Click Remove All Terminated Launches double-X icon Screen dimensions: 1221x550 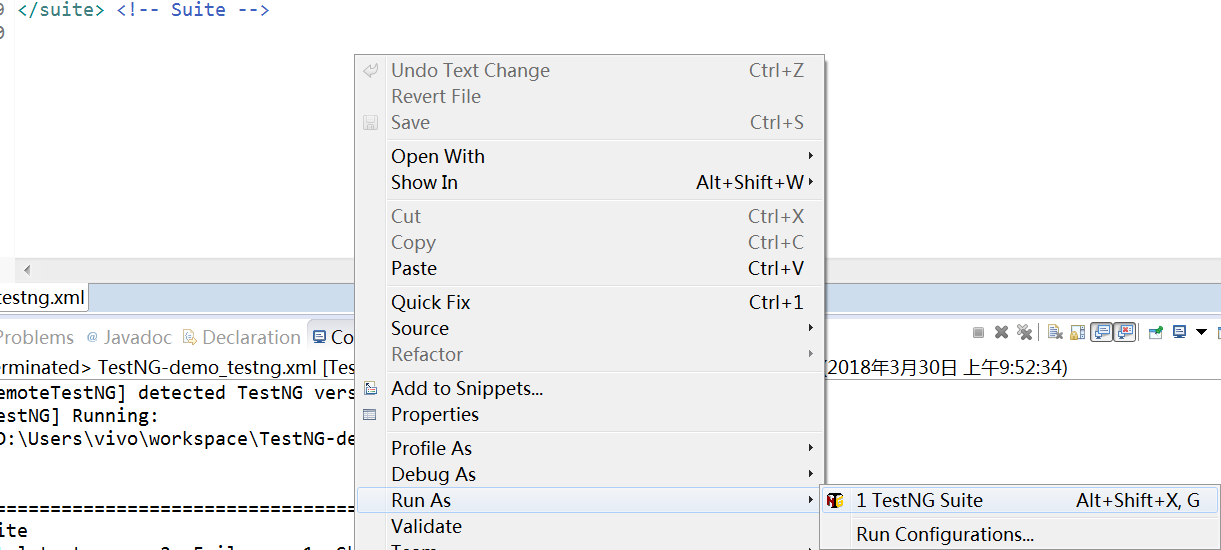[1024, 333]
